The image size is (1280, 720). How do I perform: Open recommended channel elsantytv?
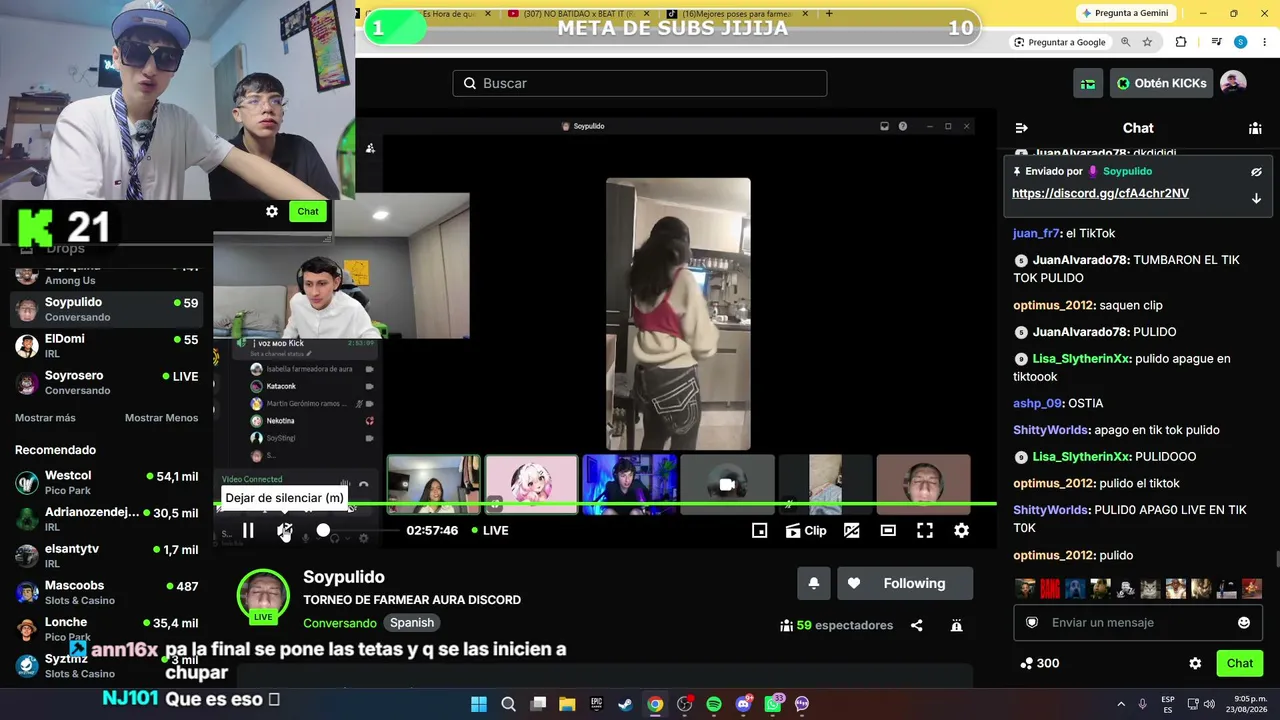pyautogui.click(x=107, y=556)
